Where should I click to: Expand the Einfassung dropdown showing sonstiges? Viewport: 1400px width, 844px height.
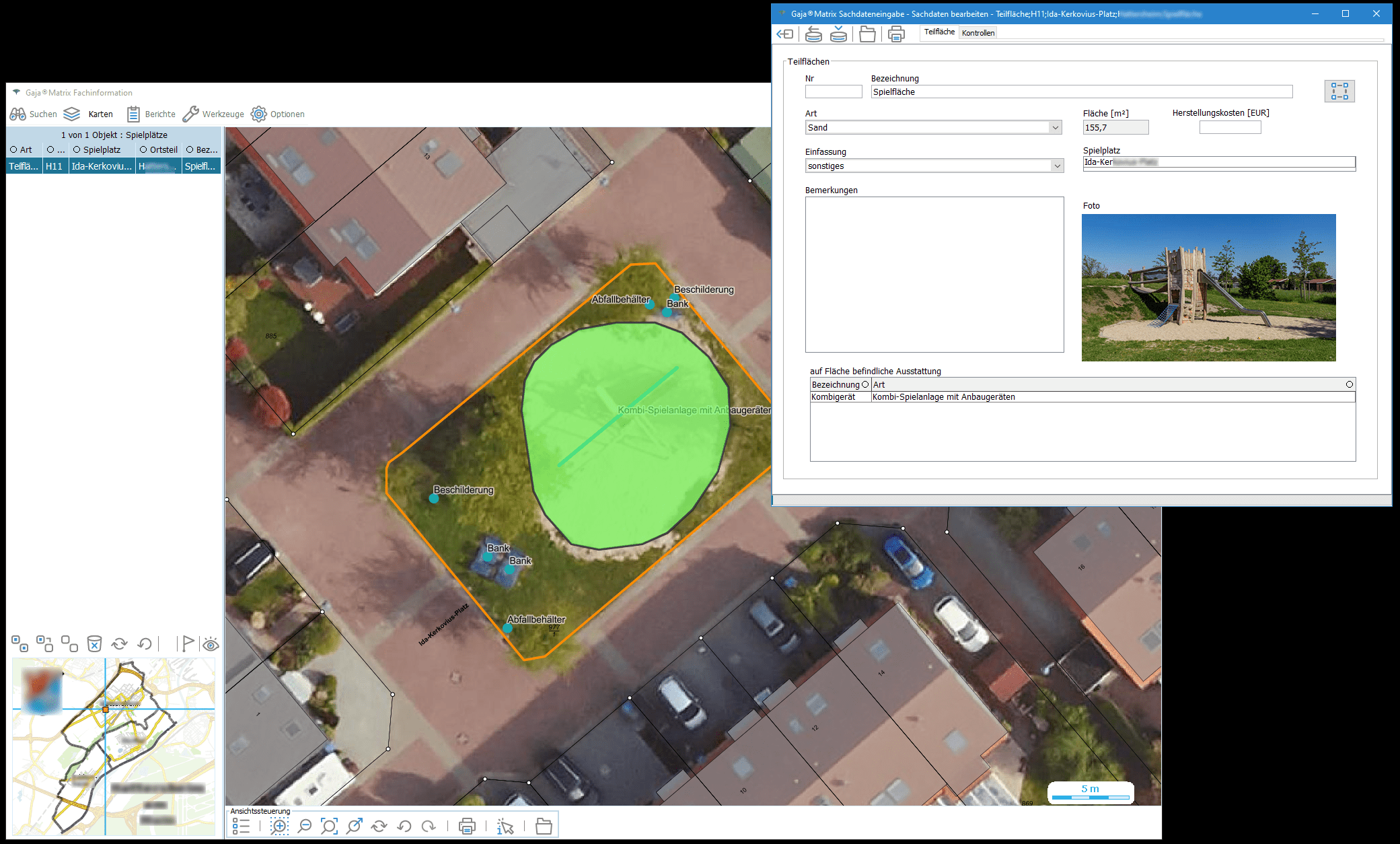pos(1056,166)
